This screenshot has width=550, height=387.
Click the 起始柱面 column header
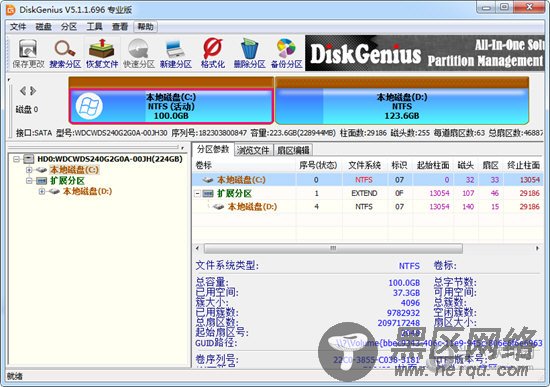click(433, 165)
